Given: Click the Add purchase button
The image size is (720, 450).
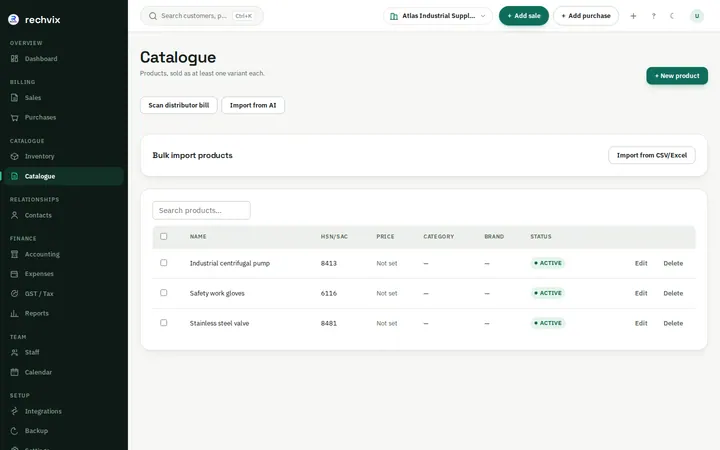Looking at the screenshot, I should (586, 16).
